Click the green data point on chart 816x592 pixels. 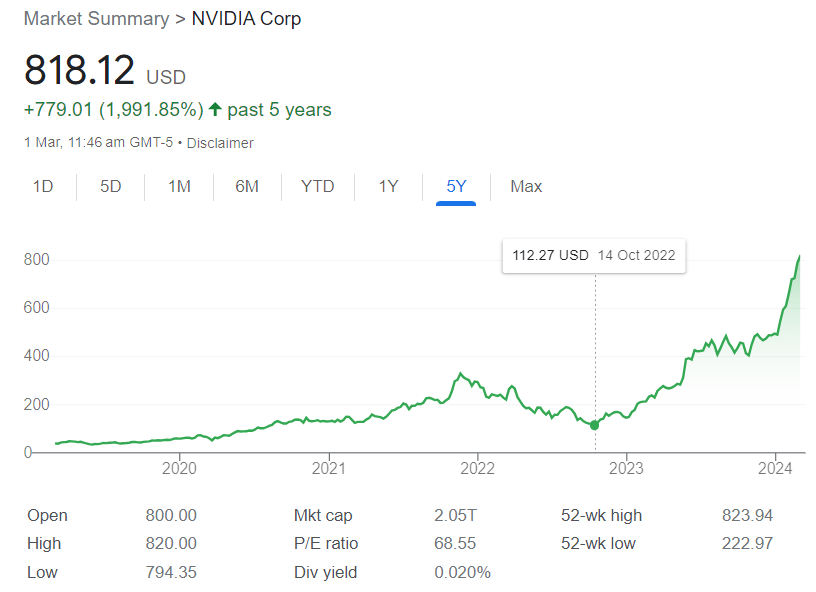click(595, 425)
